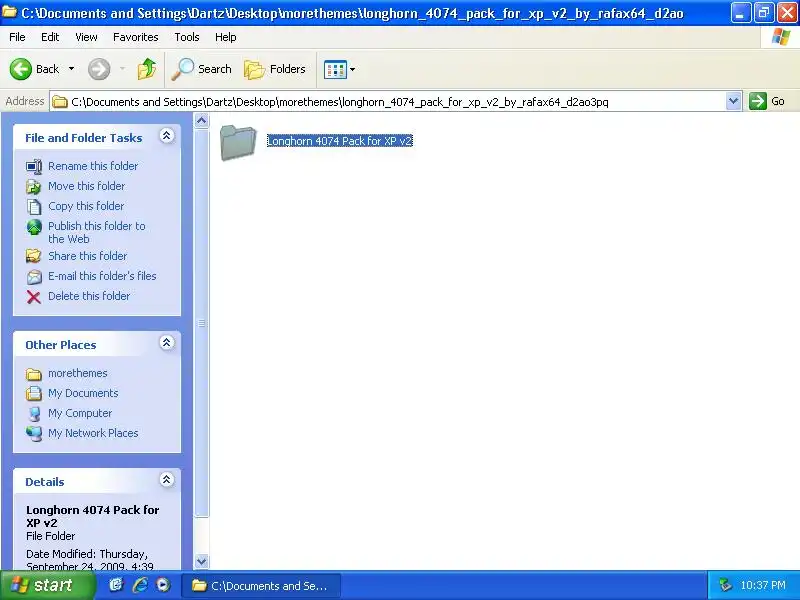Click the My Computer icon
This screenshot has width=800, height=600.
pos(34,414)
